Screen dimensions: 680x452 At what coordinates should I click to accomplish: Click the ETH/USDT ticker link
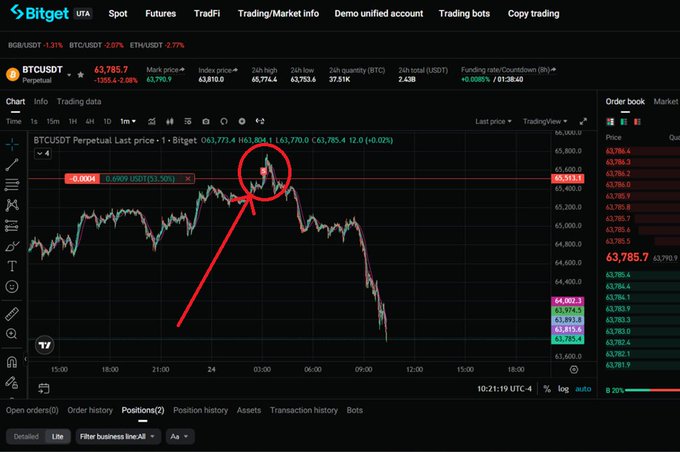coord(157,45)
